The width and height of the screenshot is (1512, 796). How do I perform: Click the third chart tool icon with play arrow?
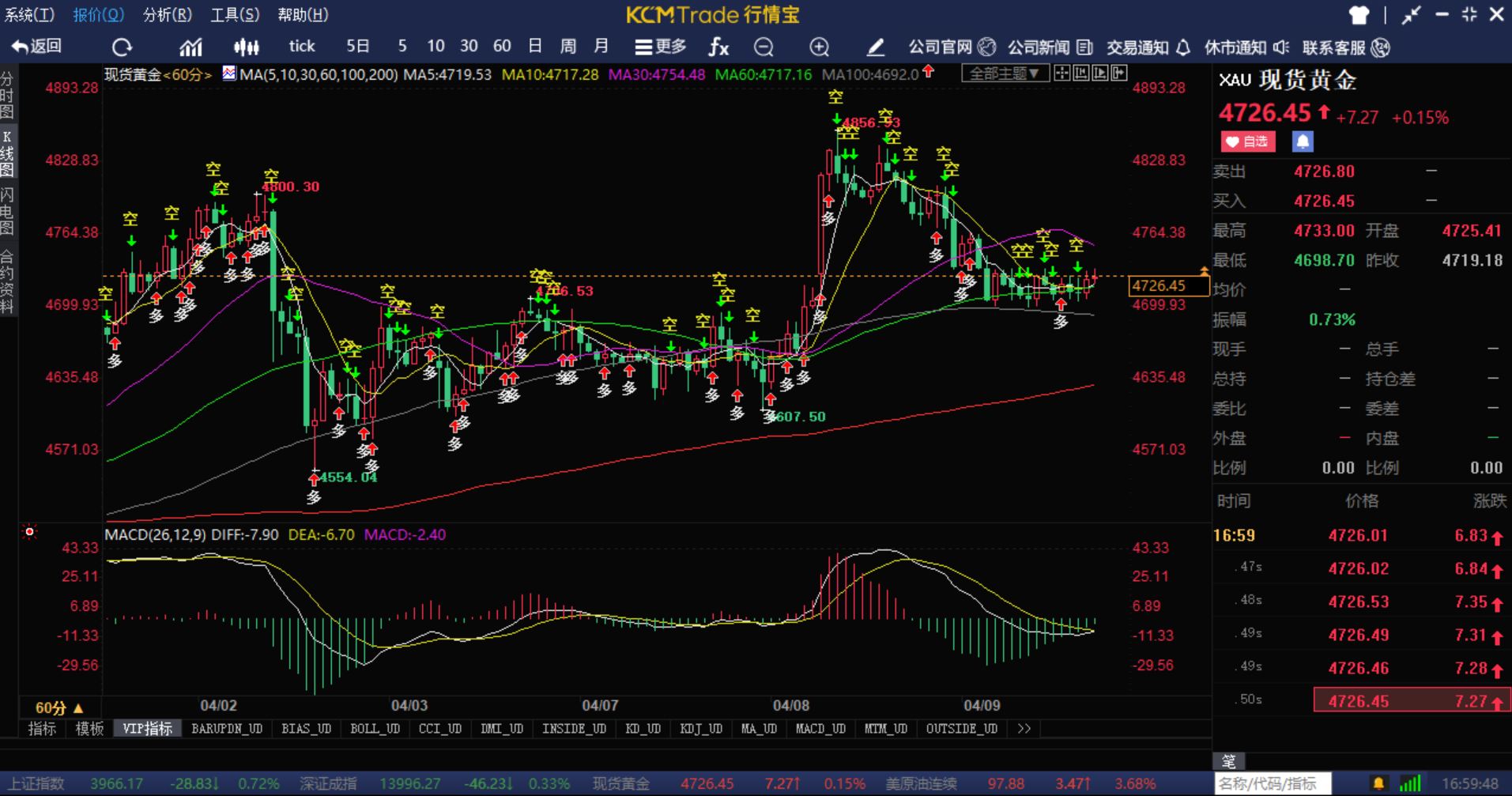(x=1099, y=74)
